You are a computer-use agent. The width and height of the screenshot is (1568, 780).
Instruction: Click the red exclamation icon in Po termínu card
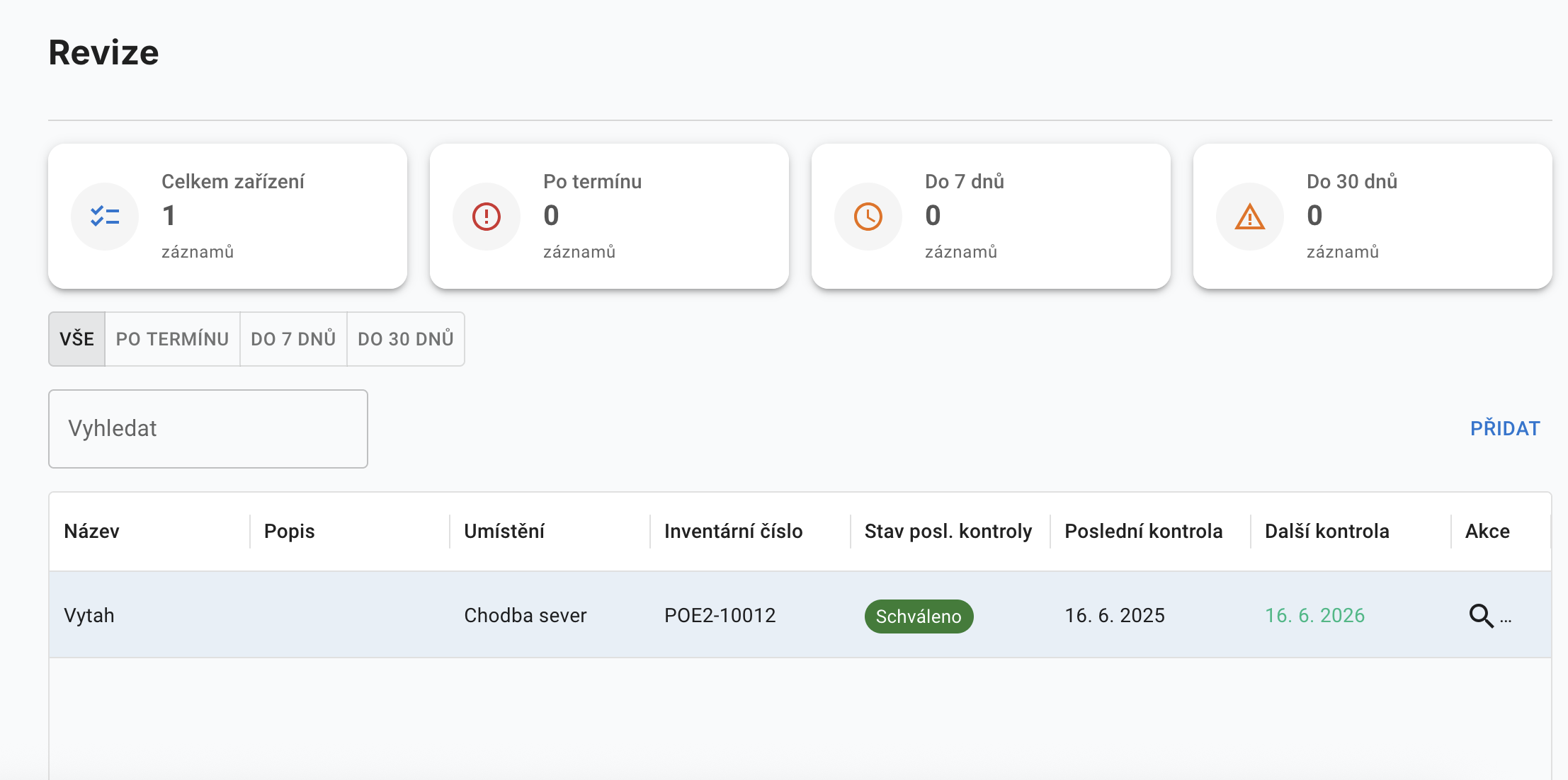(x=487, y=216)
